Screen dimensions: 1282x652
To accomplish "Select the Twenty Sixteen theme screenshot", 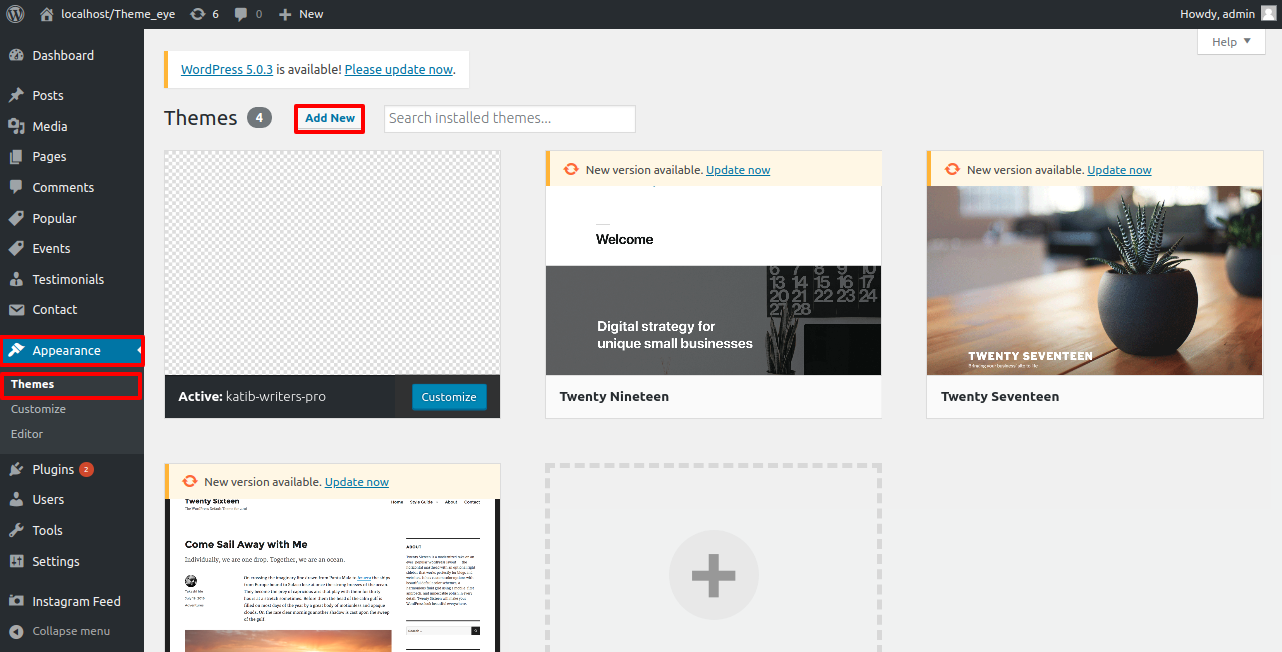I will coord(332,575).
